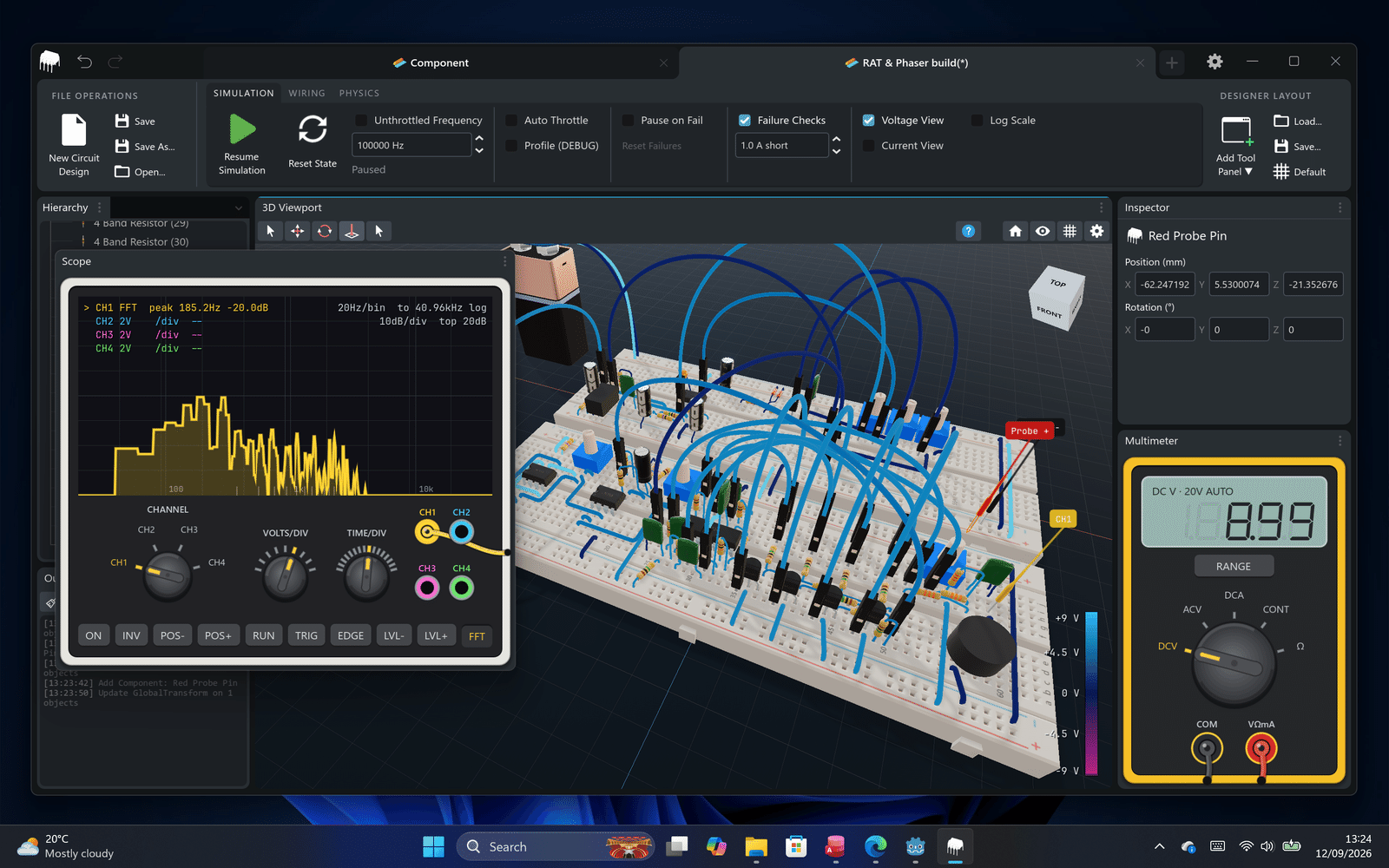Click the yellow CH1 probe tag in viewport

click(x=1063, y=519)
